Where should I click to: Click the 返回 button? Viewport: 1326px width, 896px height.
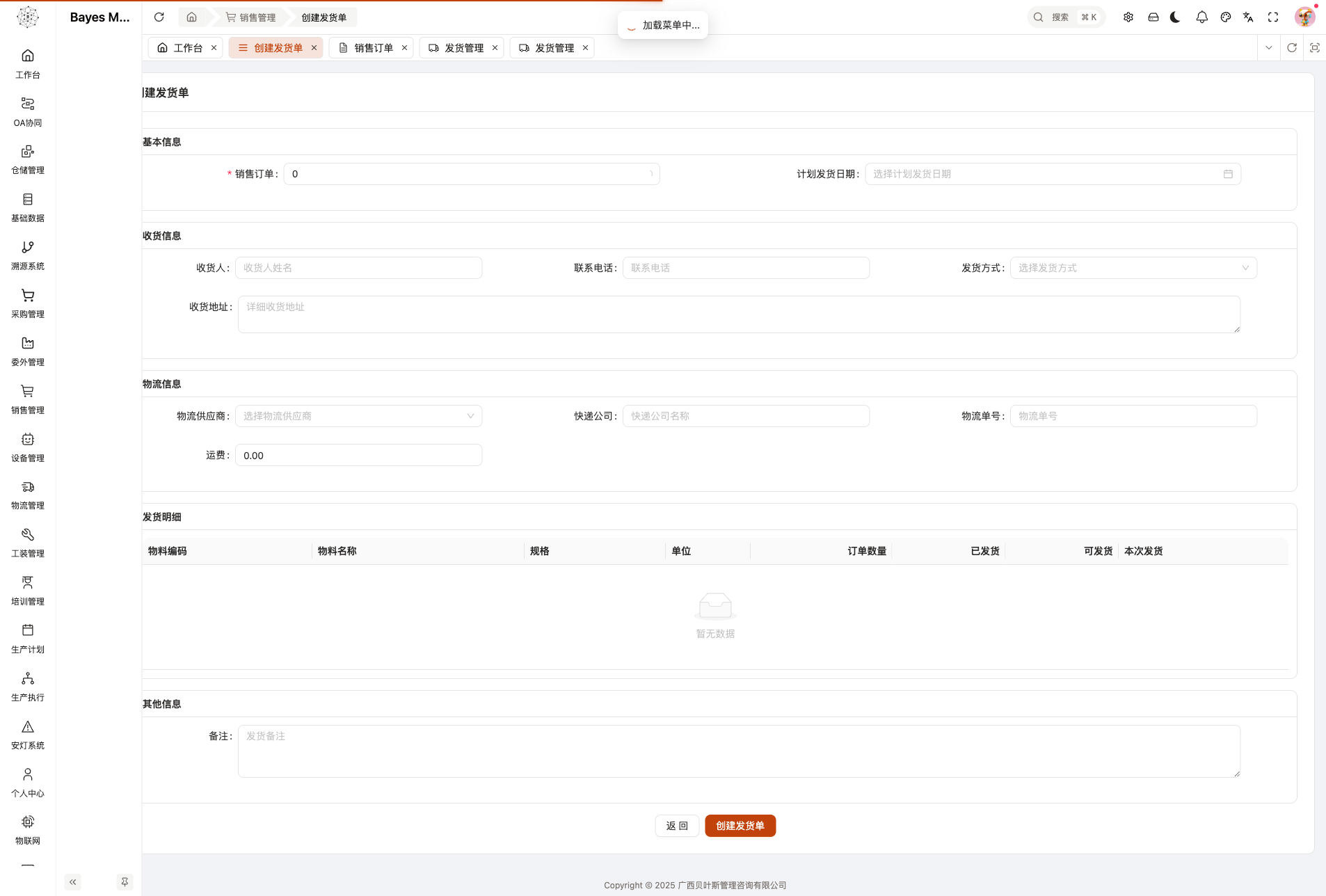(677, 826)
